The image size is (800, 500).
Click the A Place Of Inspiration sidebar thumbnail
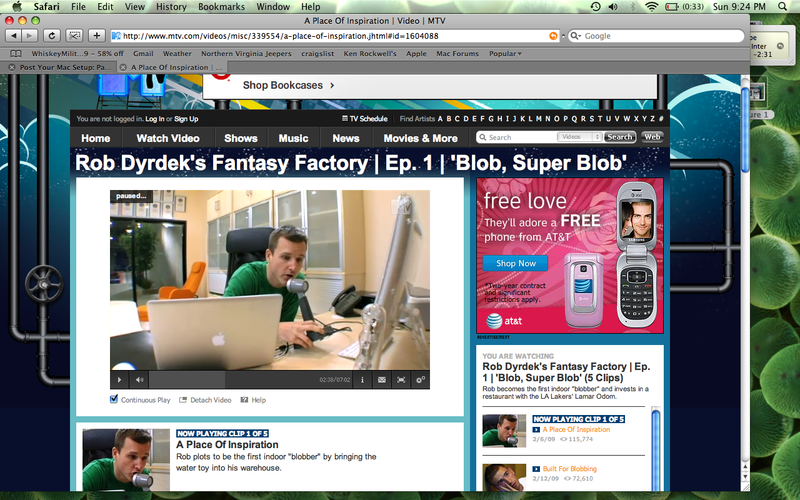504,431
